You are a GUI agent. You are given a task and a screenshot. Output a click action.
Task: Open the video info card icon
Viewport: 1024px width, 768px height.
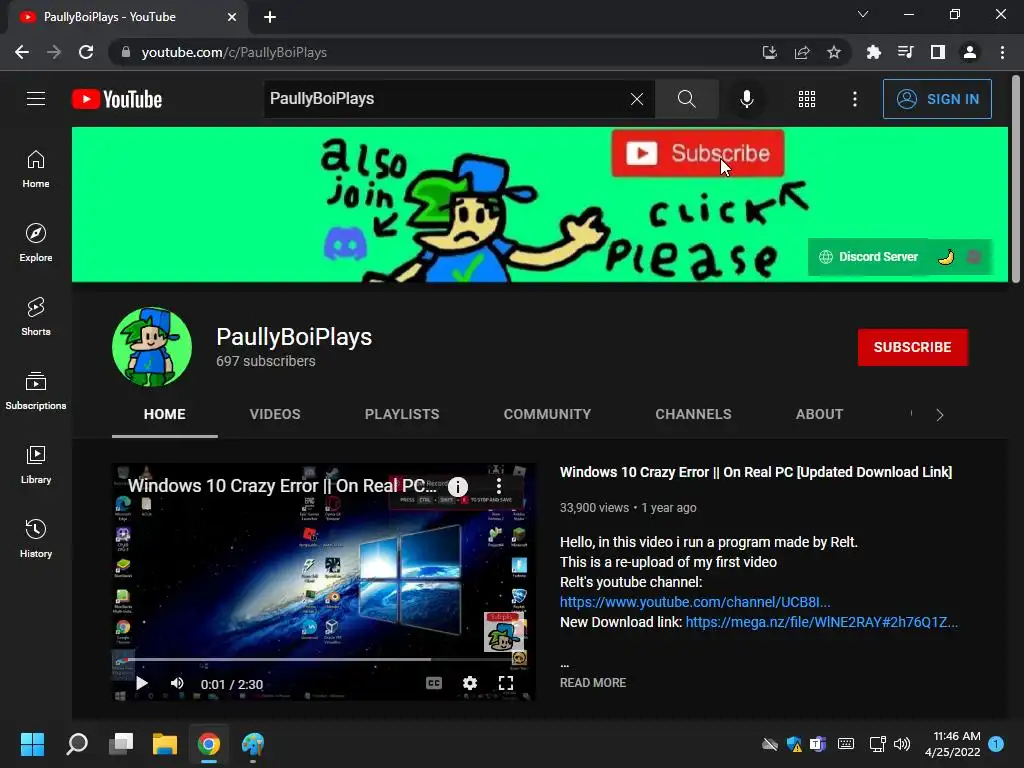pos(458,487)
